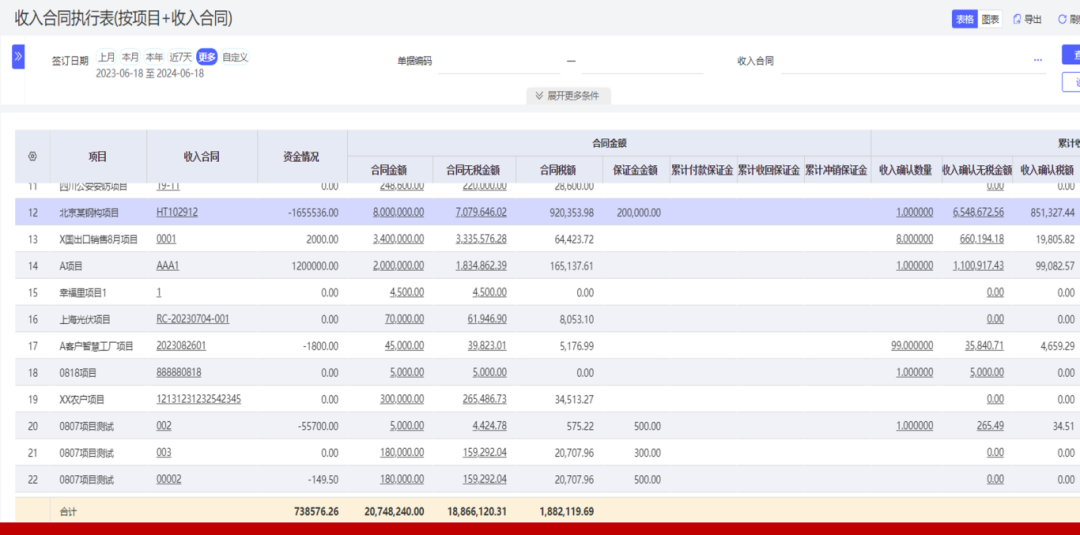This screenshot has width=1080, height=535.
Task: Choose 自定义 custom date range
Action: 235,57
